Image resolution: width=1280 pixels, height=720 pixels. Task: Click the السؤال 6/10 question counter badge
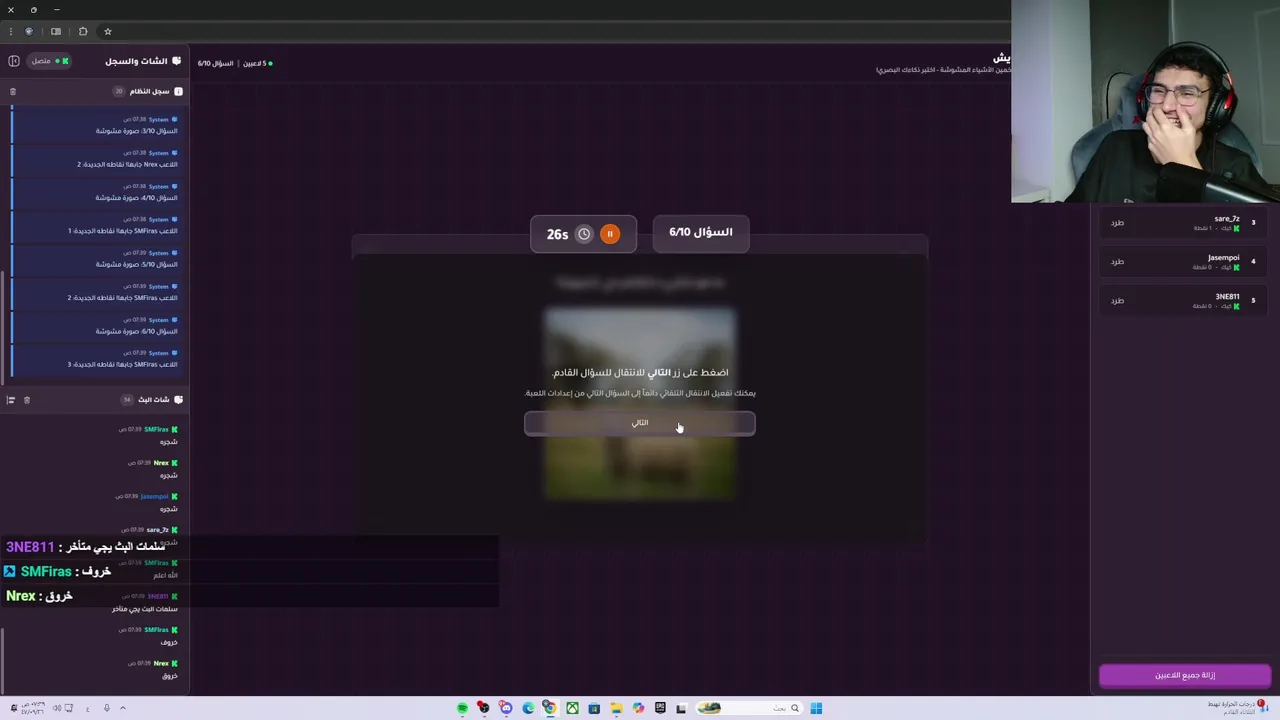pos(700,232)
